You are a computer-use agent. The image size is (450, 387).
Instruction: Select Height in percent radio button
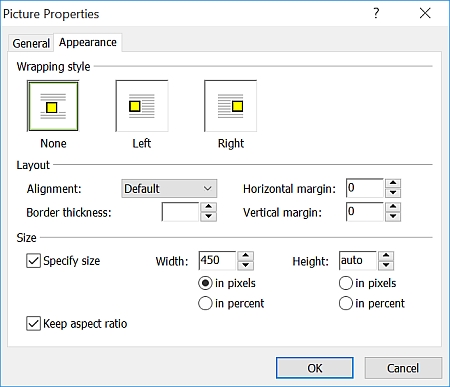[x=346, y=303]
